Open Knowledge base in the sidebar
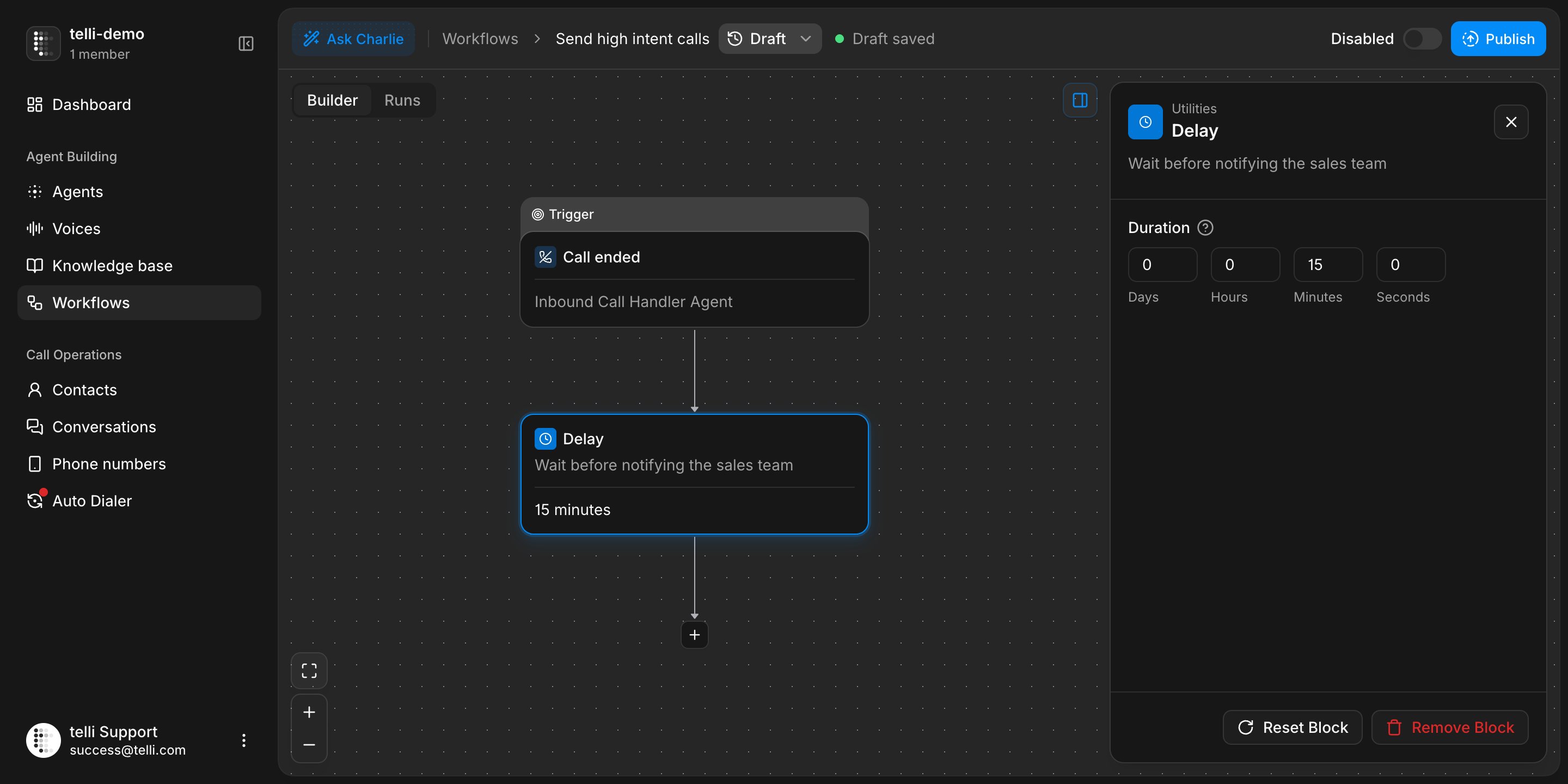The width and height of the screenshot is (1568, 784). click(x=139, y=265)
